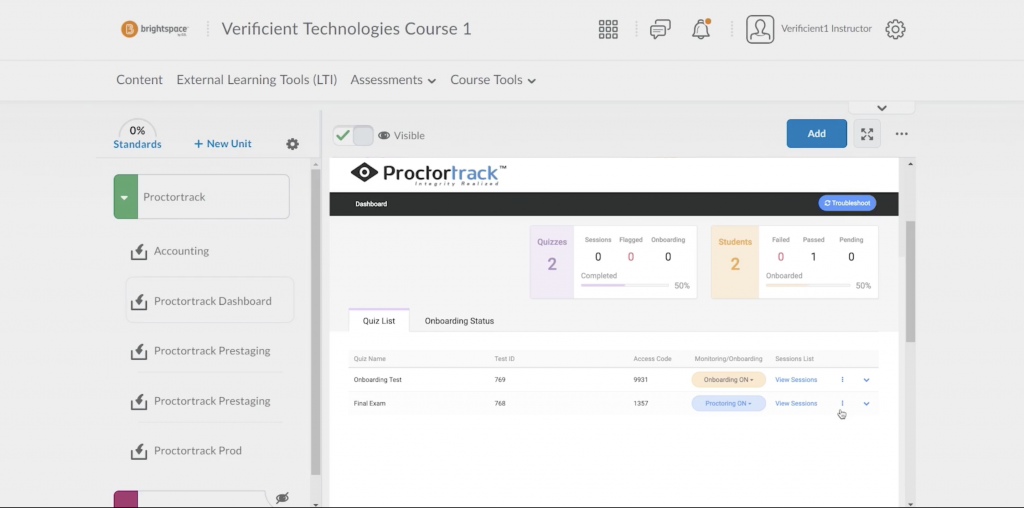Viewport: 1024px width, 508px height.
Task: Click the Students Onboarded progress bar
Action: (x=808, y=285)
